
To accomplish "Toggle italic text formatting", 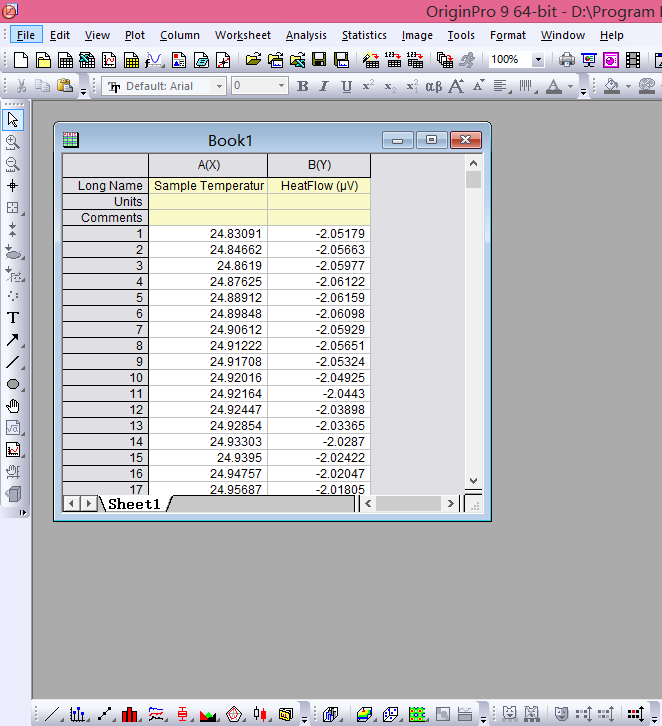I will coord(325,87).
